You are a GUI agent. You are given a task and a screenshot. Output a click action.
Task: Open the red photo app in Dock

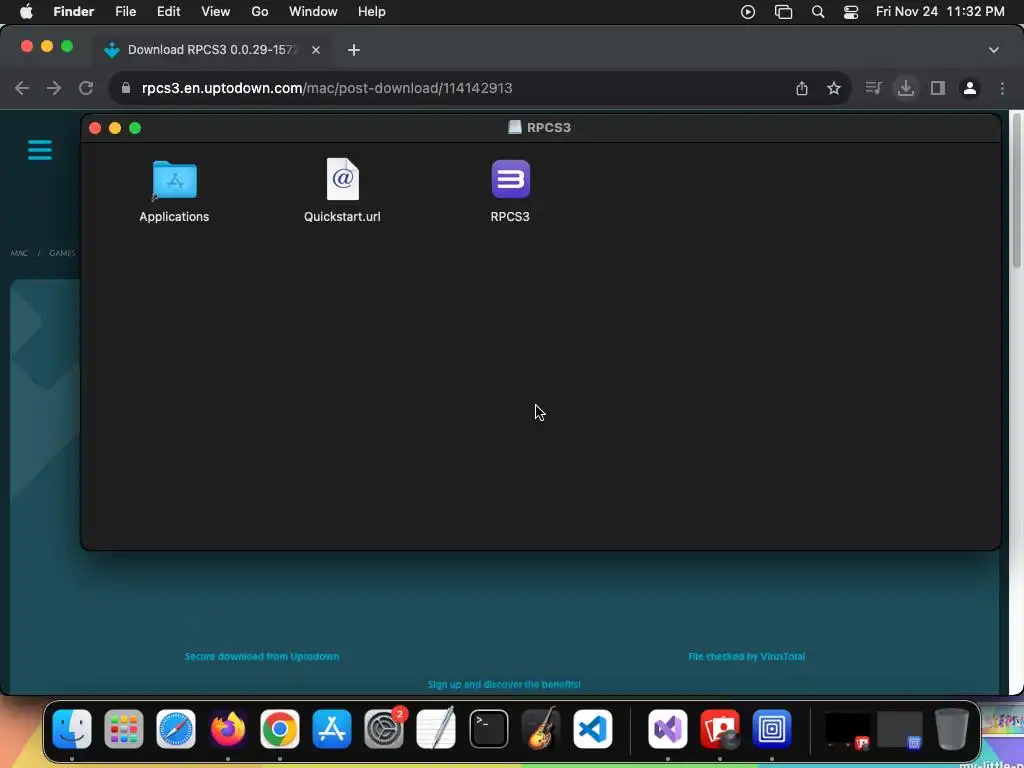tap(720, 729)
